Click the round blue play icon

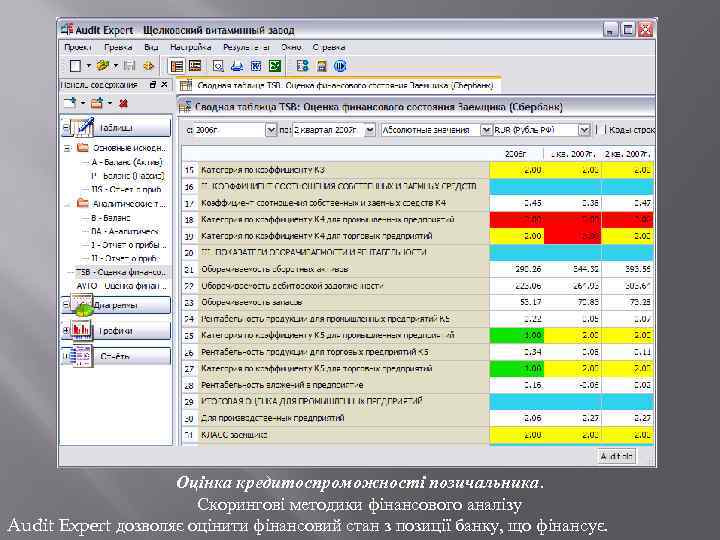click(340, 66)
